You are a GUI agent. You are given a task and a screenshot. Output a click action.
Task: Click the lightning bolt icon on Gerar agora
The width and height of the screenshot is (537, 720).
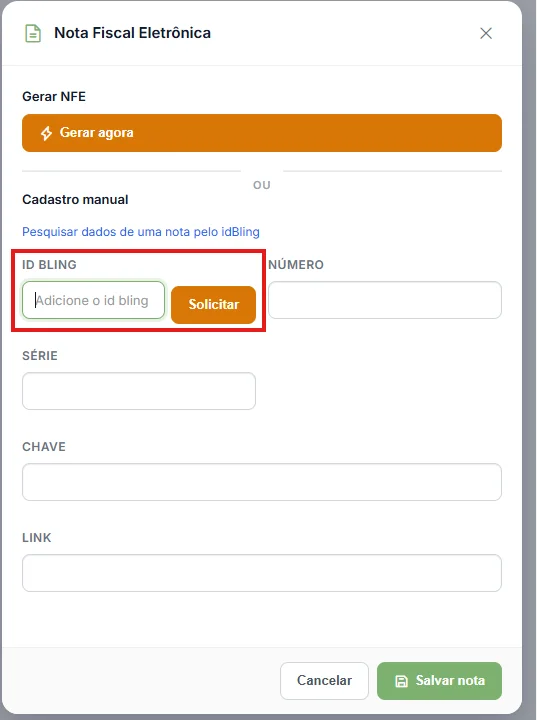tap(46, 133)
